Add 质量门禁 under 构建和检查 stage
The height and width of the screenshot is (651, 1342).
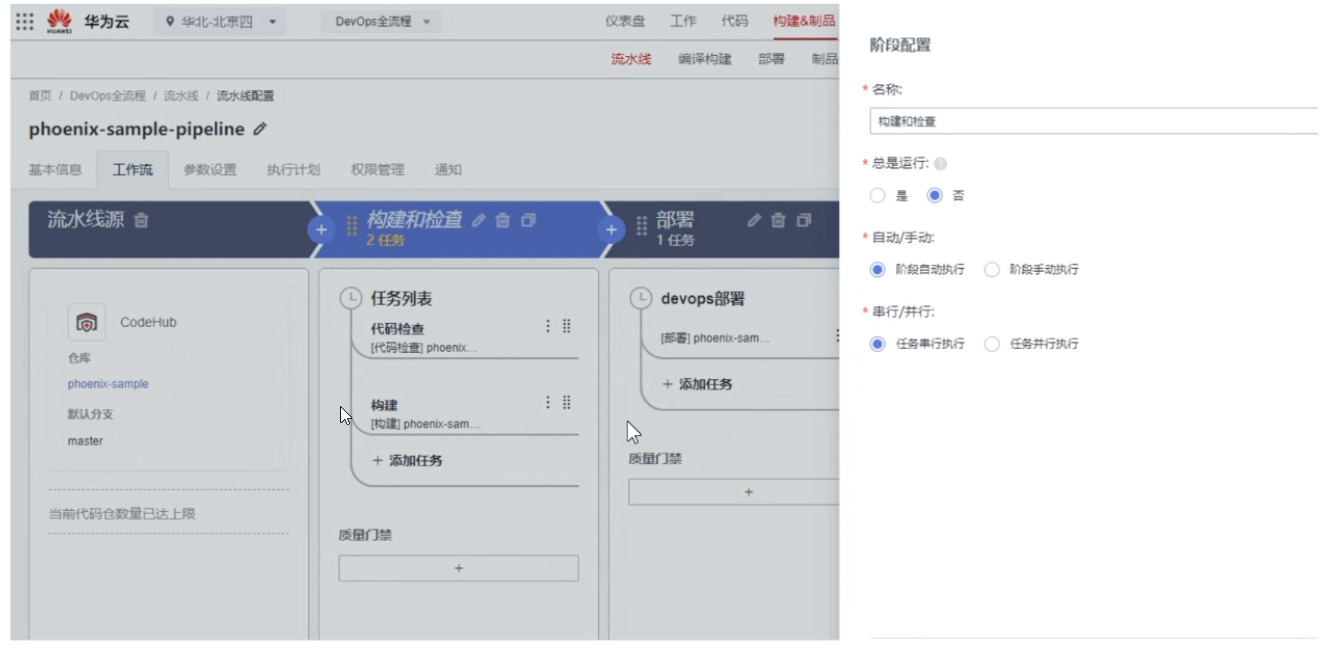tap(459, 568)
